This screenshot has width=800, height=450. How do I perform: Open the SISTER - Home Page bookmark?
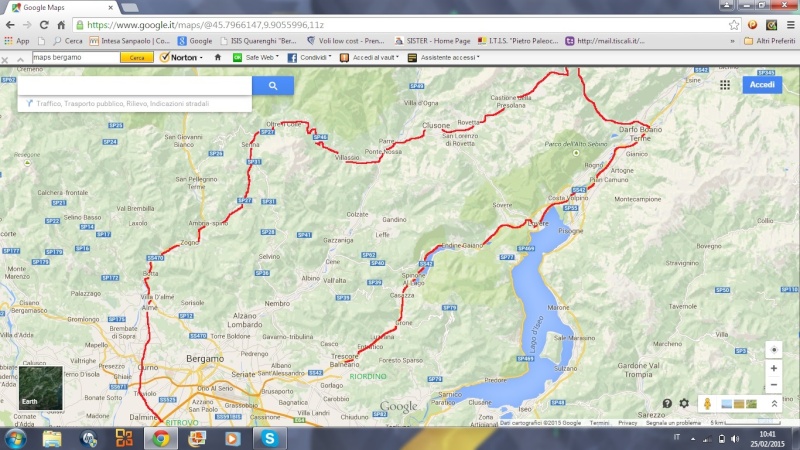[432, 41]
